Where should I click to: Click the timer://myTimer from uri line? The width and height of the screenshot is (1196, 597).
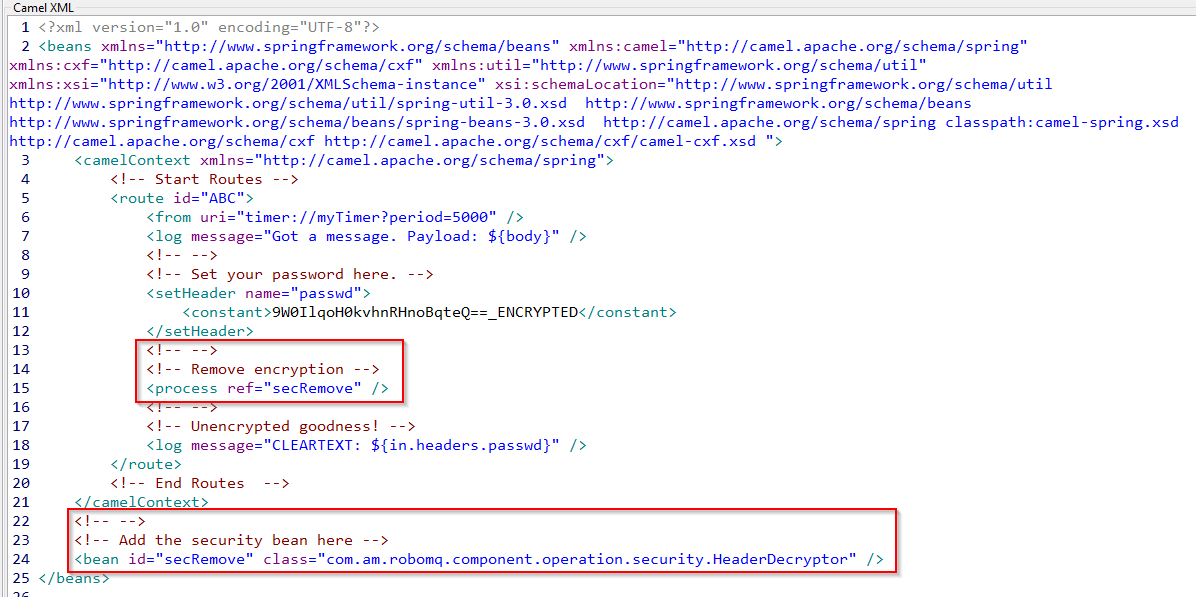coord(334,217)
